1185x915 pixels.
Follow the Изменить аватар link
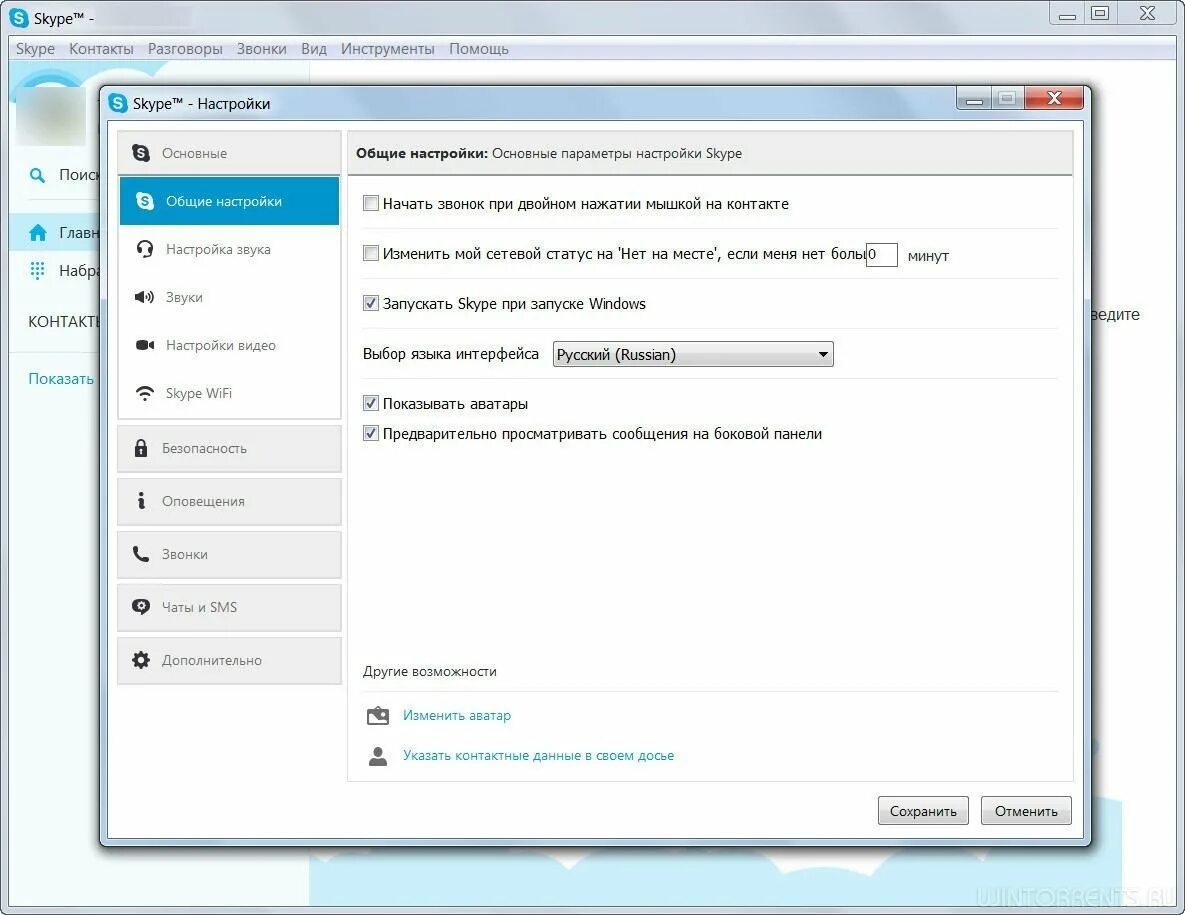pyautogui.click(x=456, y=715)
